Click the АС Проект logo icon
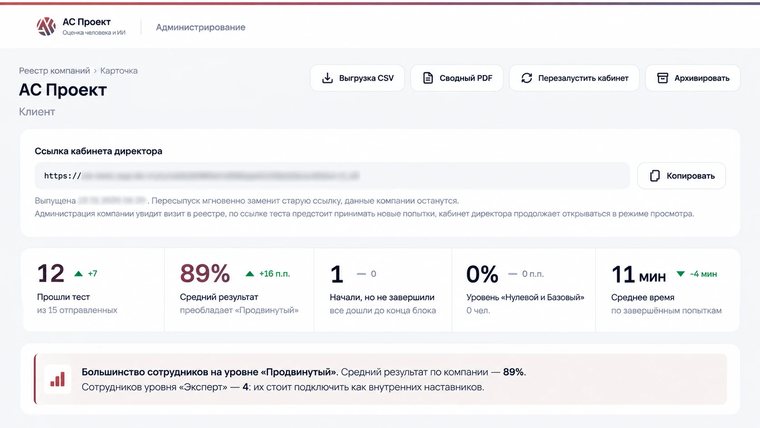760x428 pixels. click(x=46, y=27)
